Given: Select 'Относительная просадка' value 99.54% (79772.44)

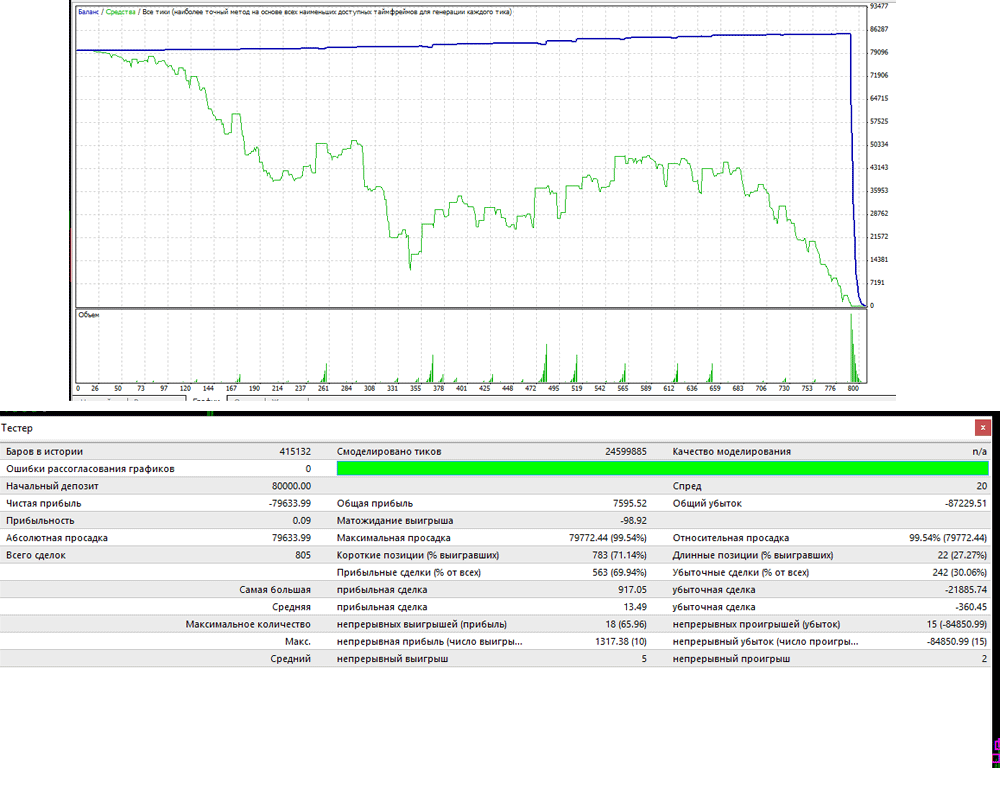Looking at the screenshot, I should [948, 538].
